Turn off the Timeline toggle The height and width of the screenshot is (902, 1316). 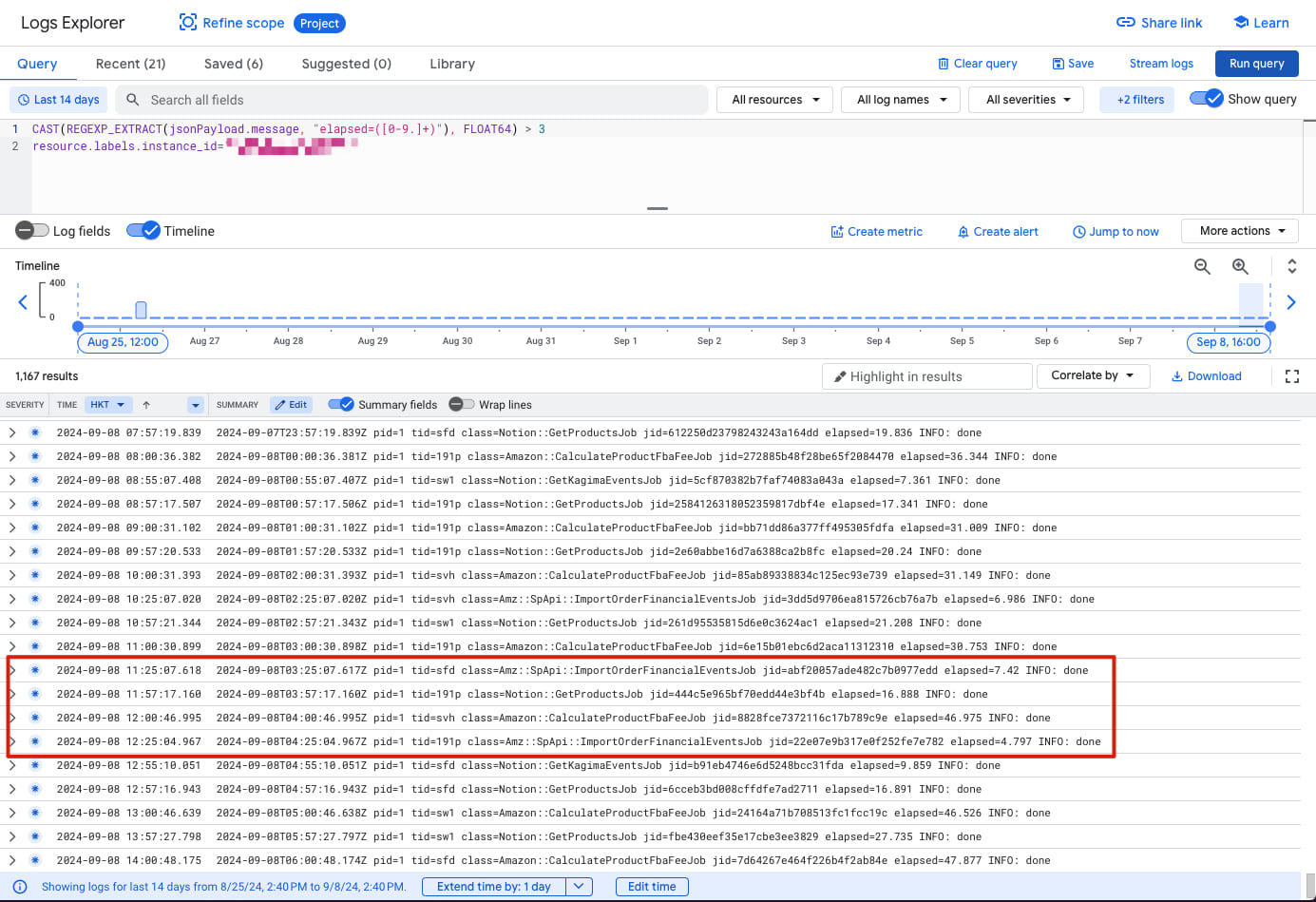pyautogui.click(x=143, y=230)
